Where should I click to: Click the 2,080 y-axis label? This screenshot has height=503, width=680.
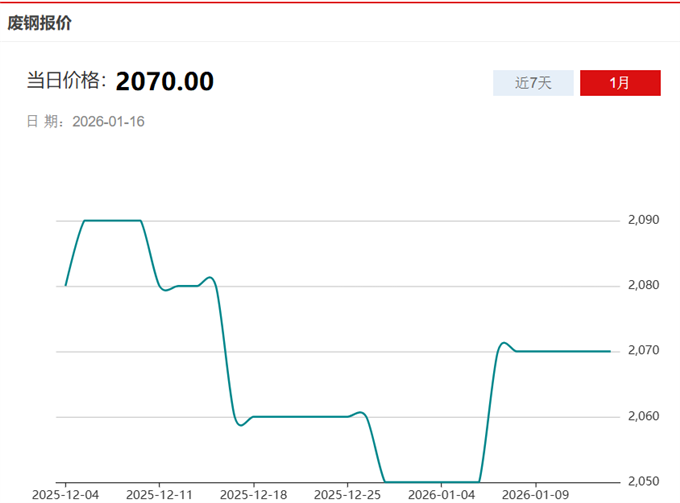click(x=645, y=286)
